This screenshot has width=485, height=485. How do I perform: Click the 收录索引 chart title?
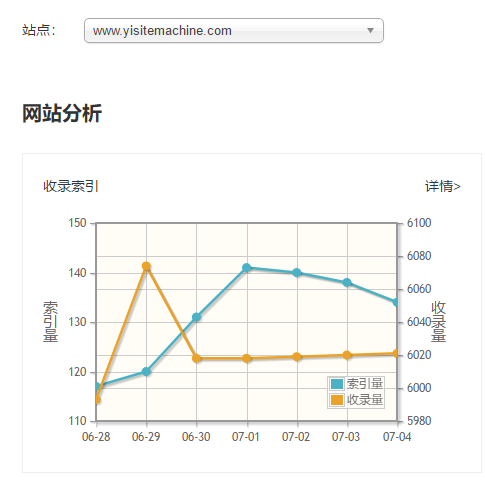[71, 186]
